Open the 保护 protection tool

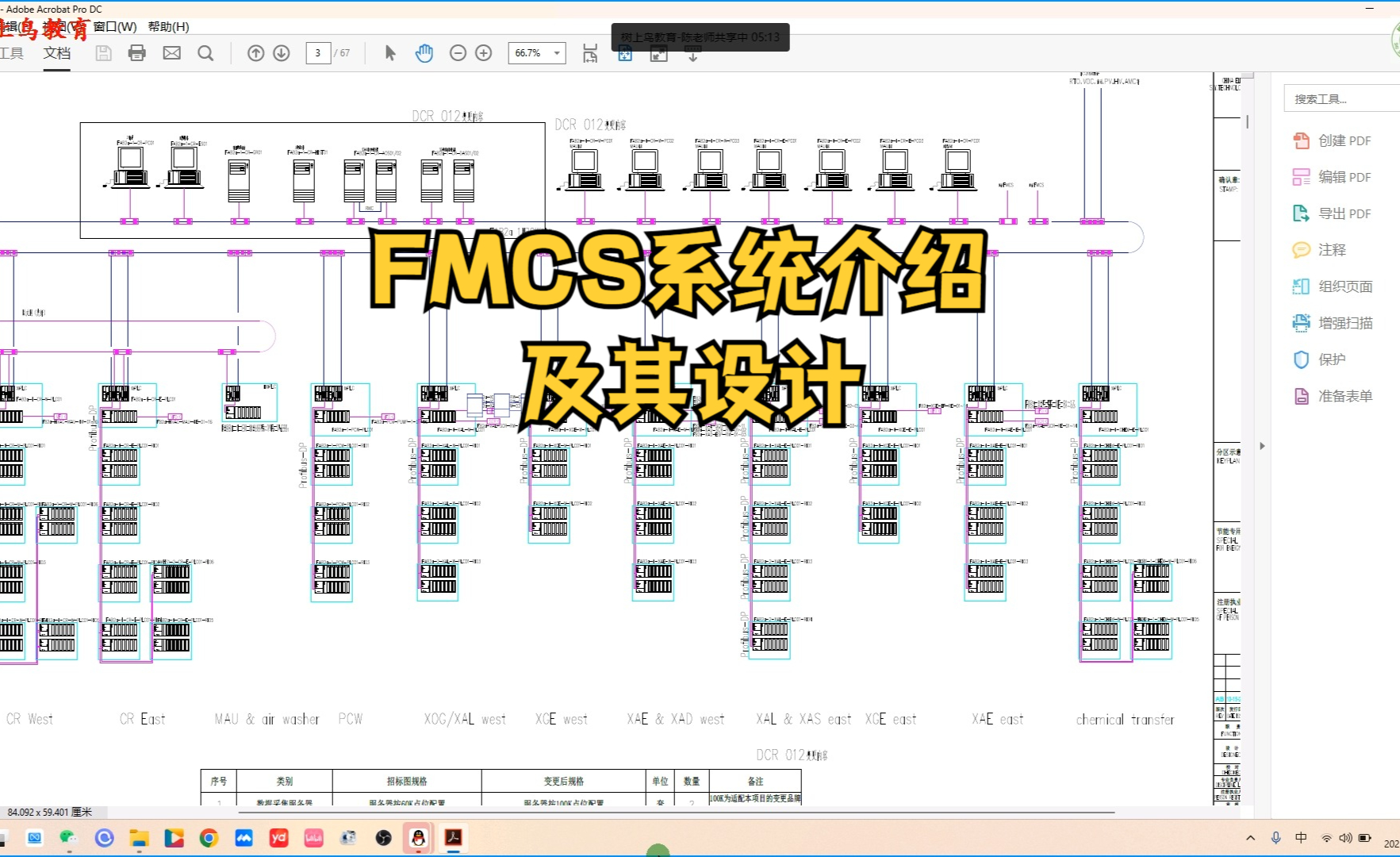[x=1329, y=359]
